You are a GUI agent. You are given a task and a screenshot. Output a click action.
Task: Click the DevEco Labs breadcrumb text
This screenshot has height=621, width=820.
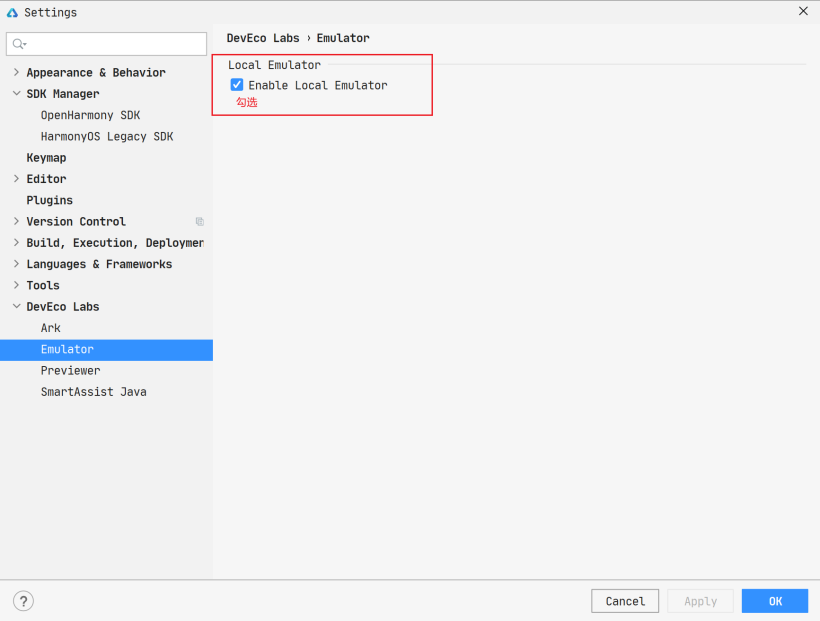(x=263, y=38)
